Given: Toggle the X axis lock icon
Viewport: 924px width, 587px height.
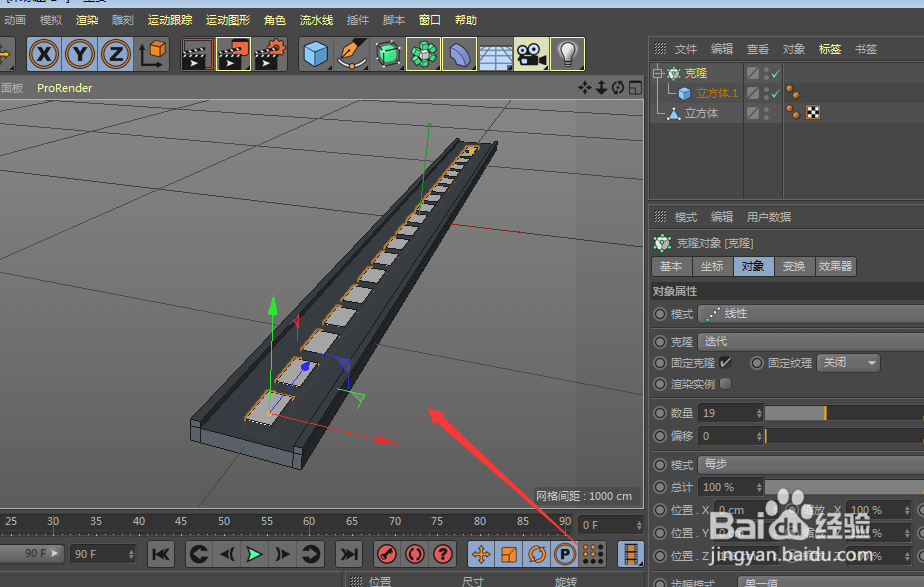Looking at the screenshot, I should (x=42, y=54).
